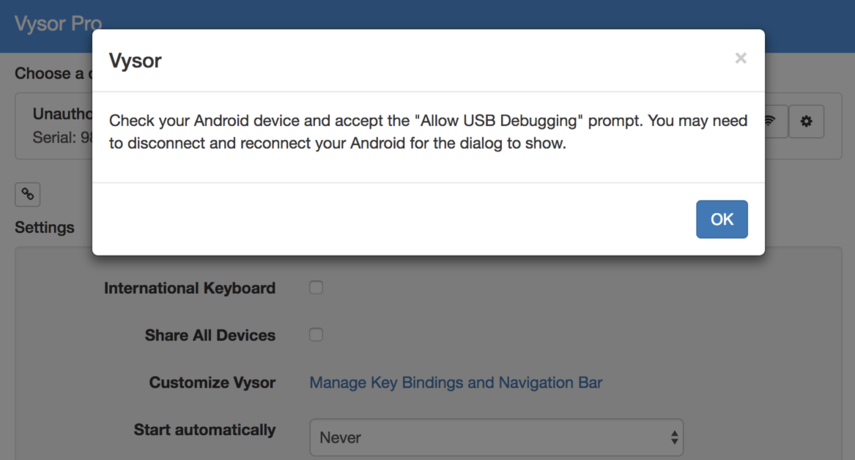Click the Allow USB Debugging message text

[x=428, y=132]
